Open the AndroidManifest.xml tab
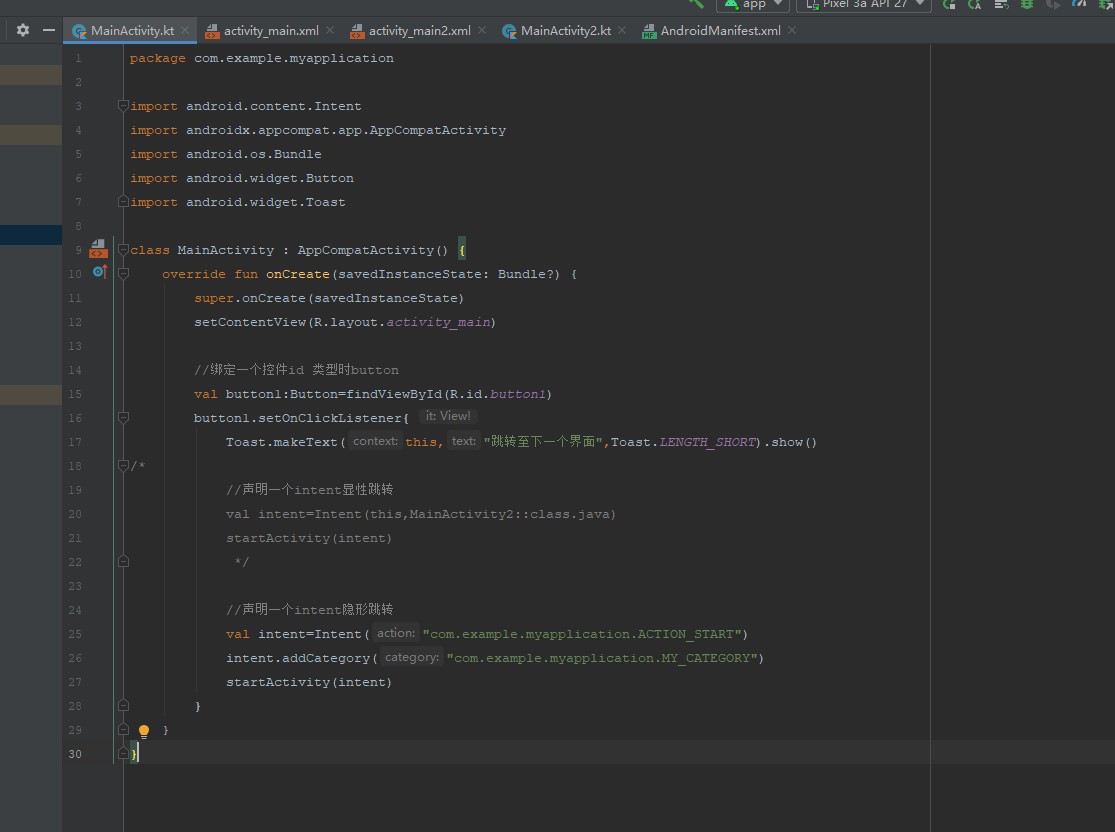The image size is (1115, 832). (720, 31)
